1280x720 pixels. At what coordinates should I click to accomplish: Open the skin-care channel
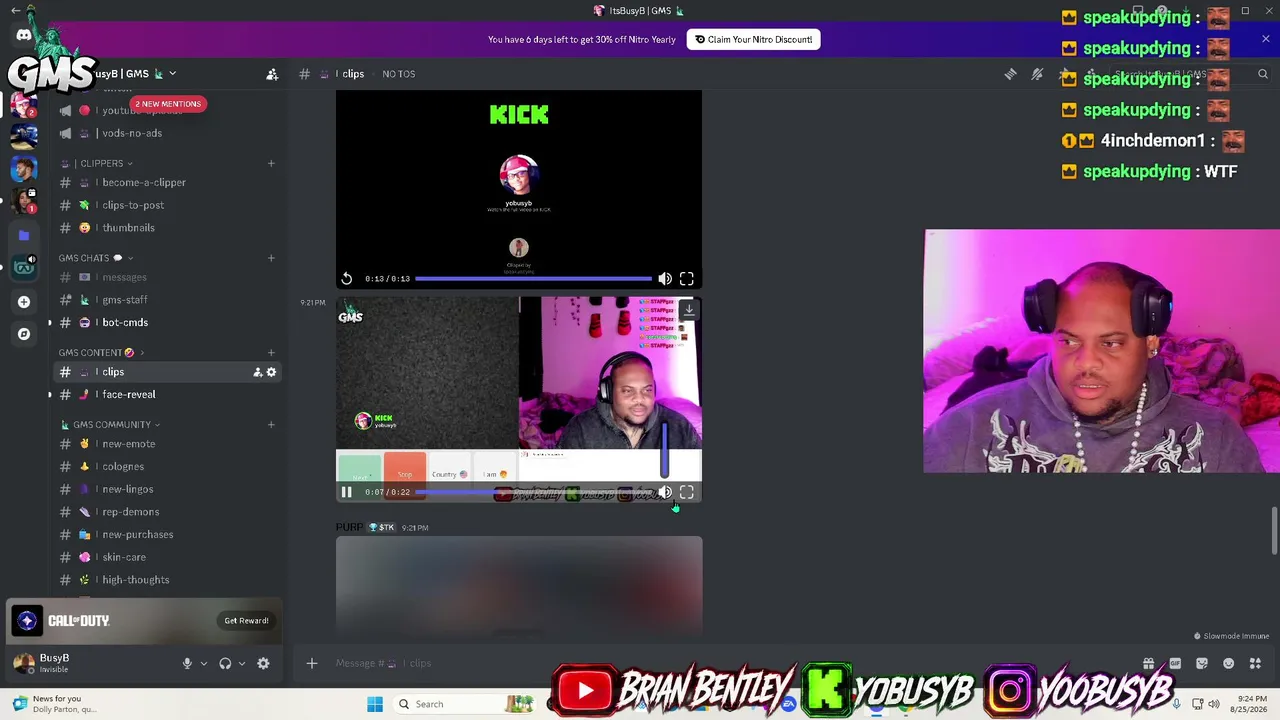pos(166,557)
